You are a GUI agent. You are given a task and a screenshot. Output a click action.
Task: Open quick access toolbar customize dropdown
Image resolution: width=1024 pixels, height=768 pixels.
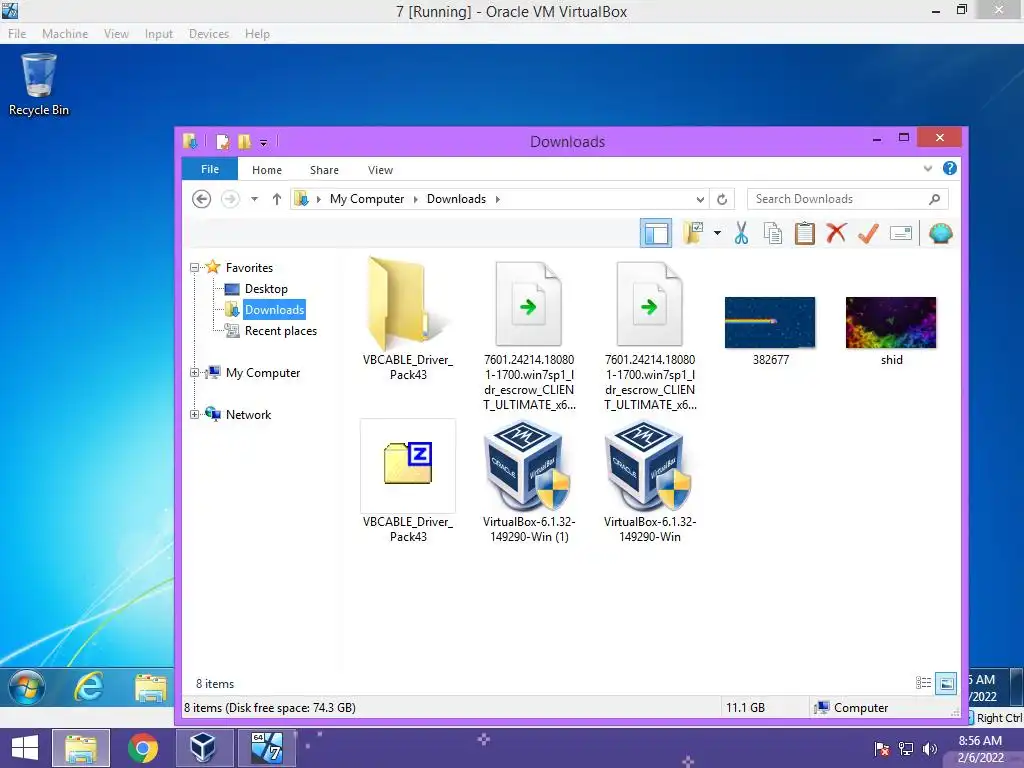(x=263, y=142)
